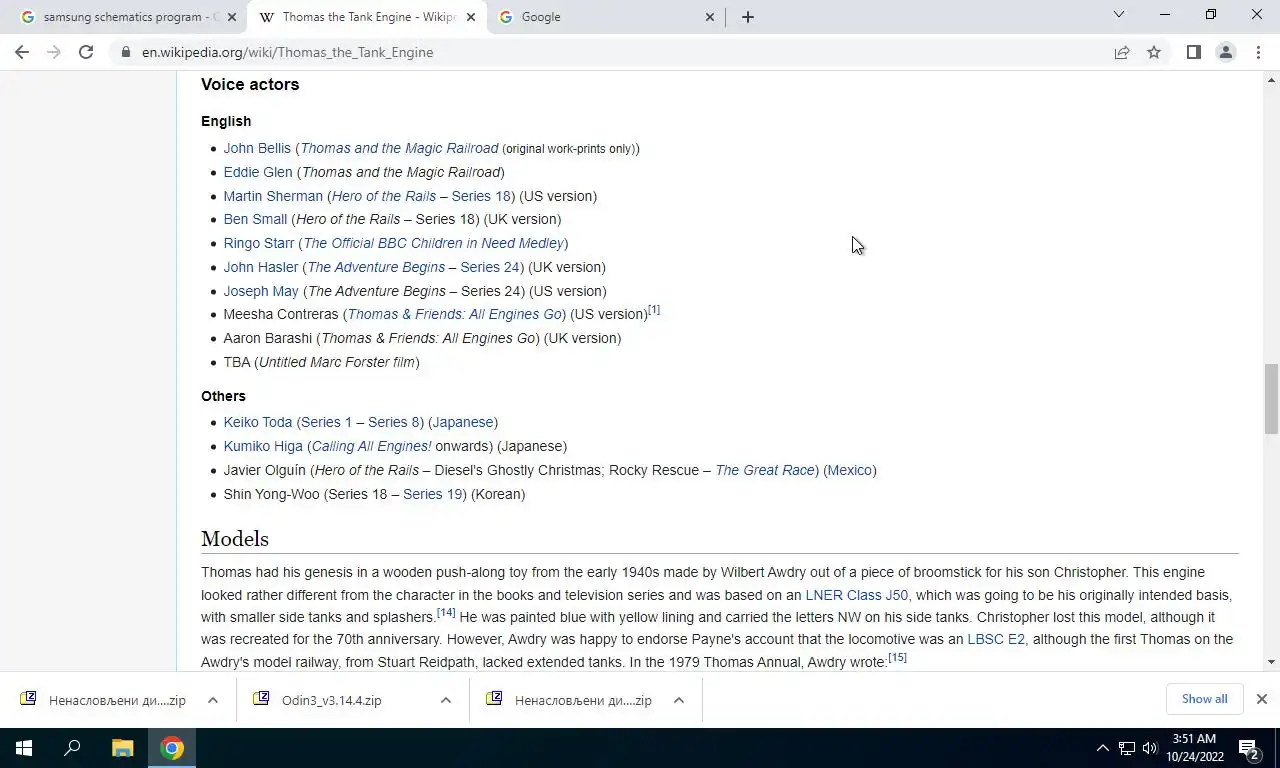
Task: Switch to the samsung schematics program tab
Action: click(125, 17)
